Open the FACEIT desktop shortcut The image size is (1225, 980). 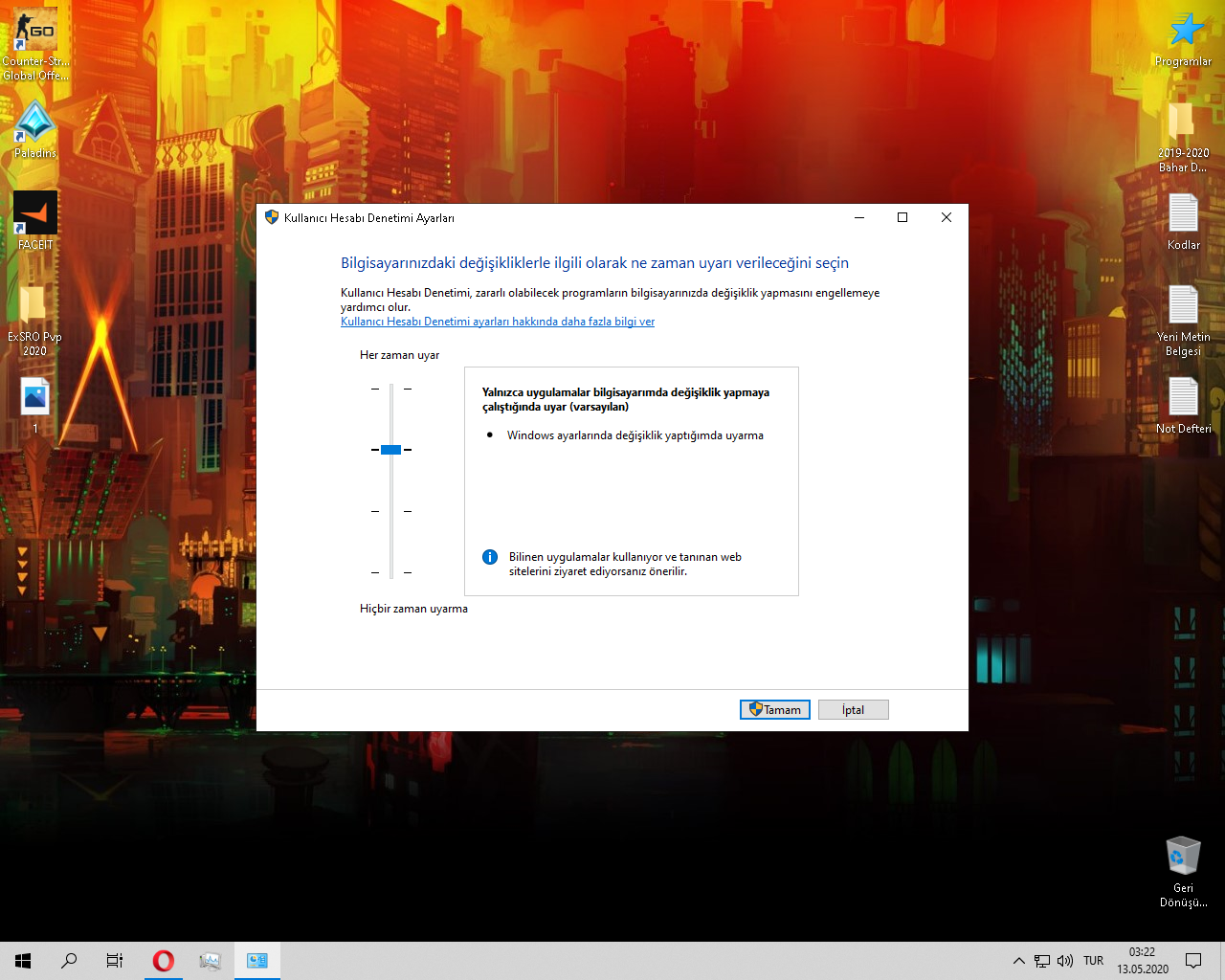35,220
